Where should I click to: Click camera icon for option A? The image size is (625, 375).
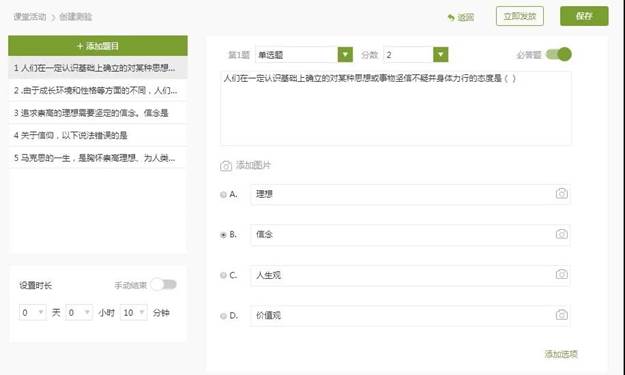coord(562,194)
